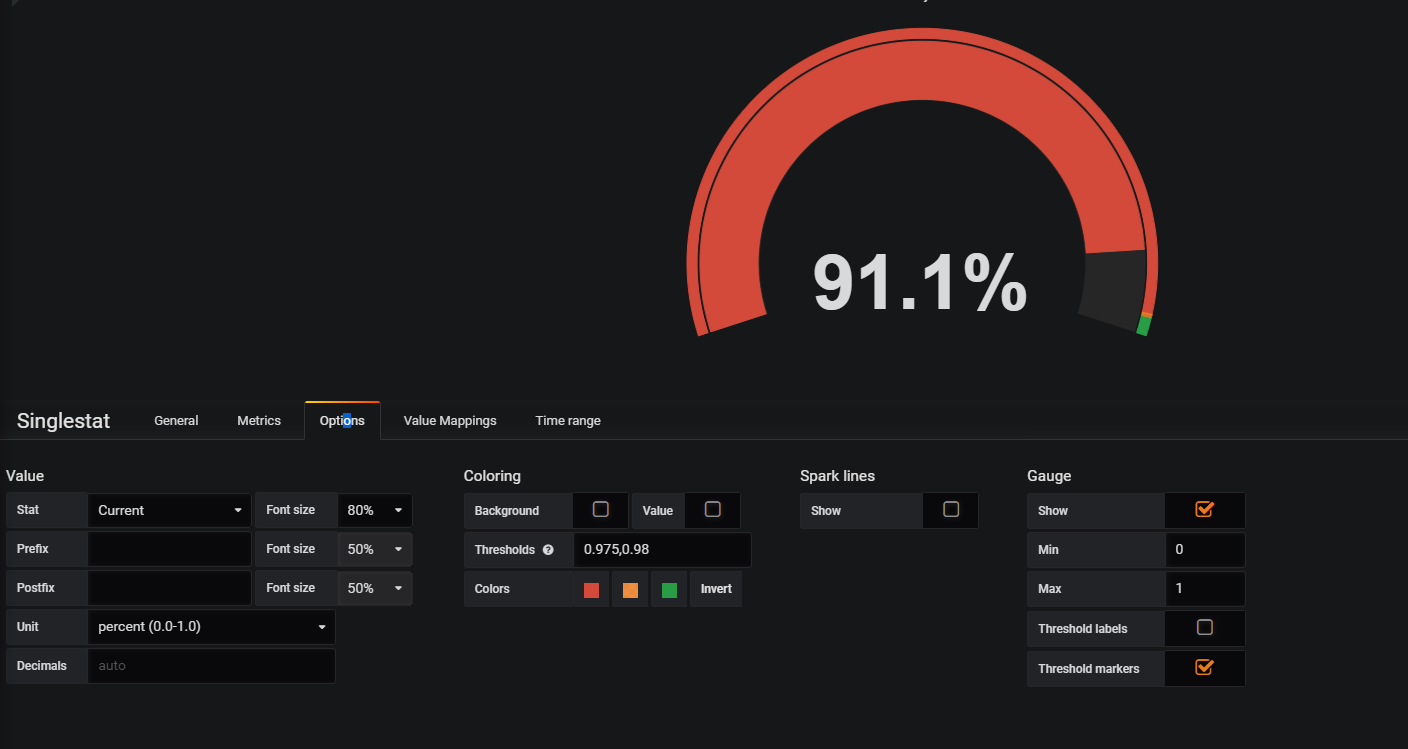
Task: Click the Singlestat panel title
Action: [63, 421]
